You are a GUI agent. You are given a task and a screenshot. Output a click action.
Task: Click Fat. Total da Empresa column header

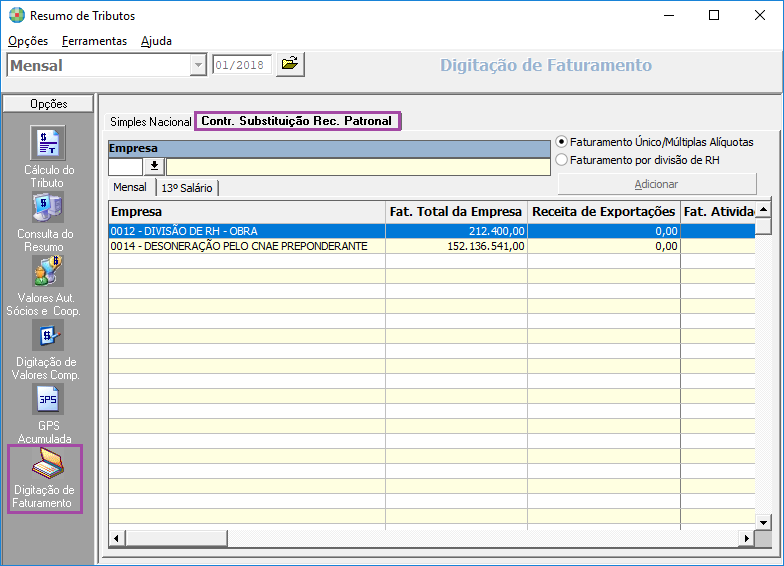(456, 212)
